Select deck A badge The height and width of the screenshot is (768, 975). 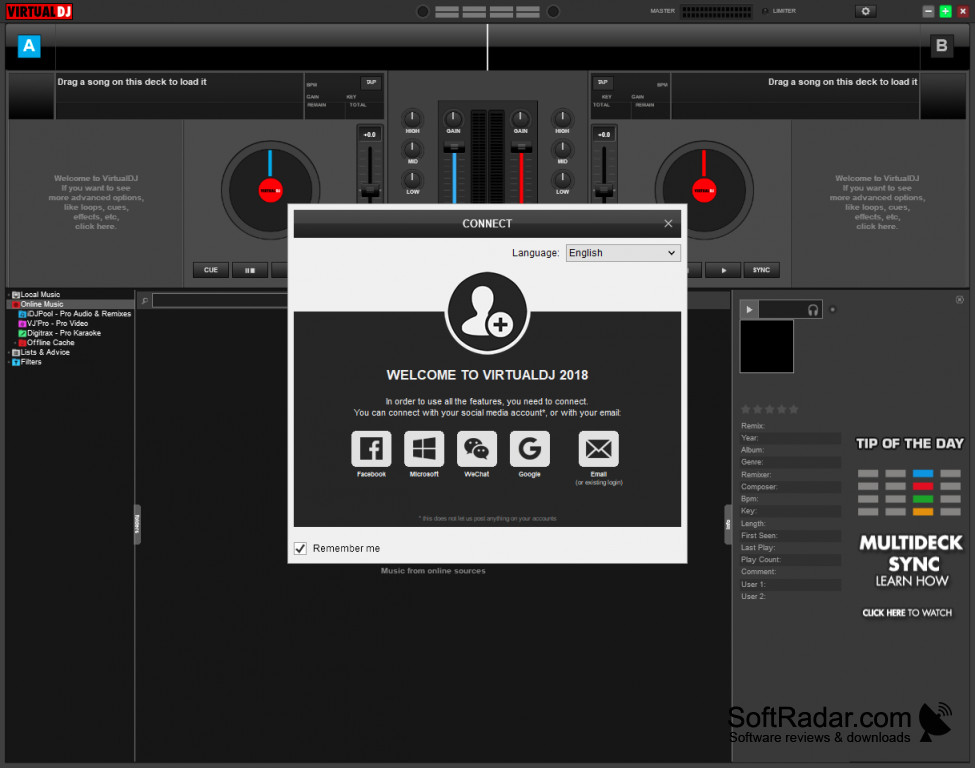point(29,46)
